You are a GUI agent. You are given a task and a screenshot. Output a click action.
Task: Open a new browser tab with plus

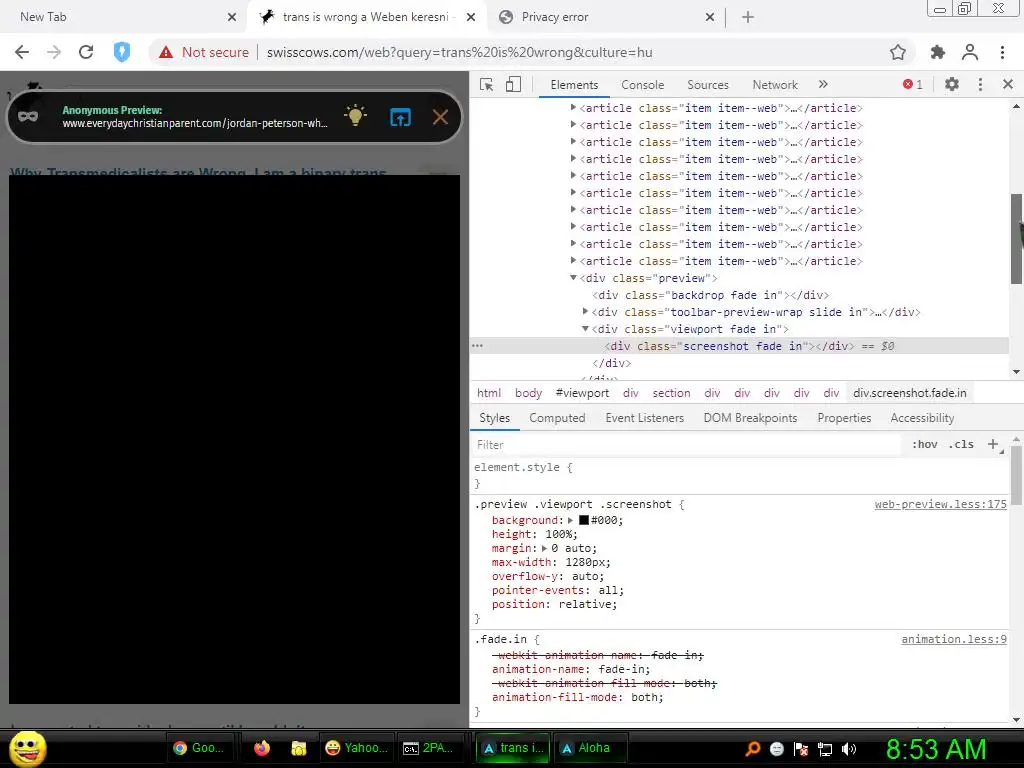[748, 17]
